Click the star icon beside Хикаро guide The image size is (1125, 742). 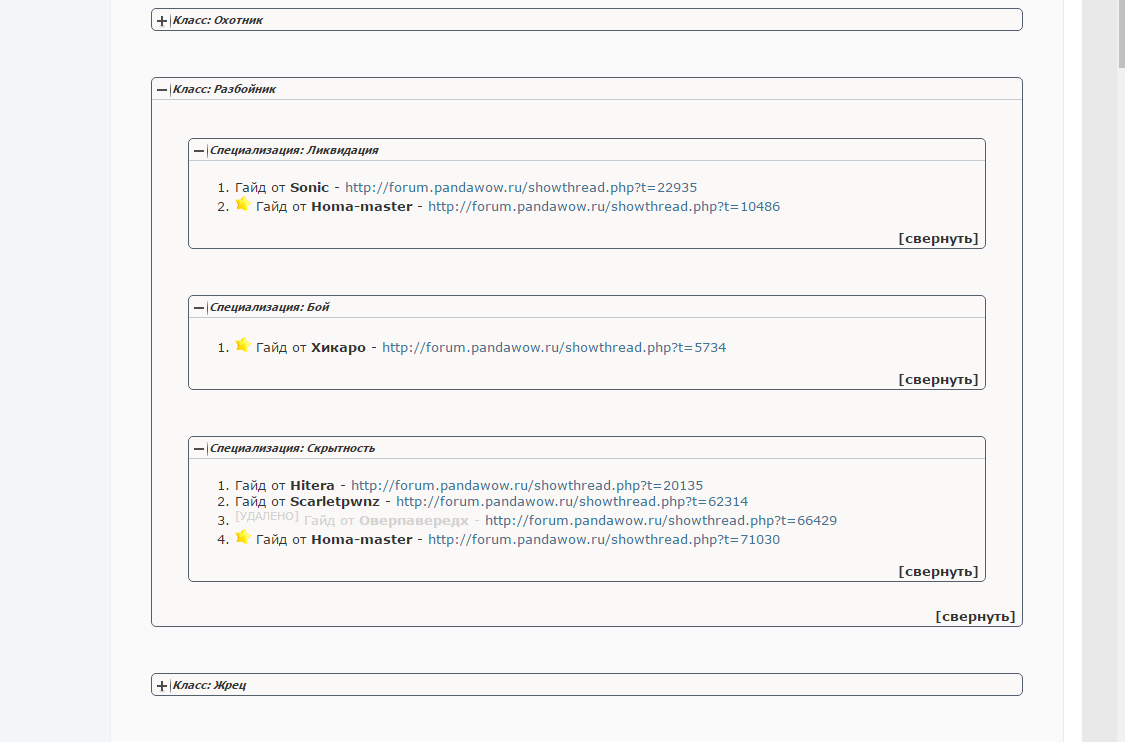(242, 345)
